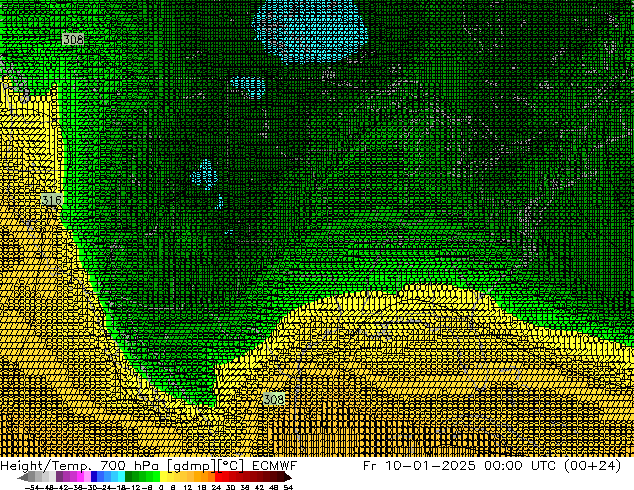Click the legend value -54
Image resolution: width=634 pixels, height=490 pixels.
(33, 487)
